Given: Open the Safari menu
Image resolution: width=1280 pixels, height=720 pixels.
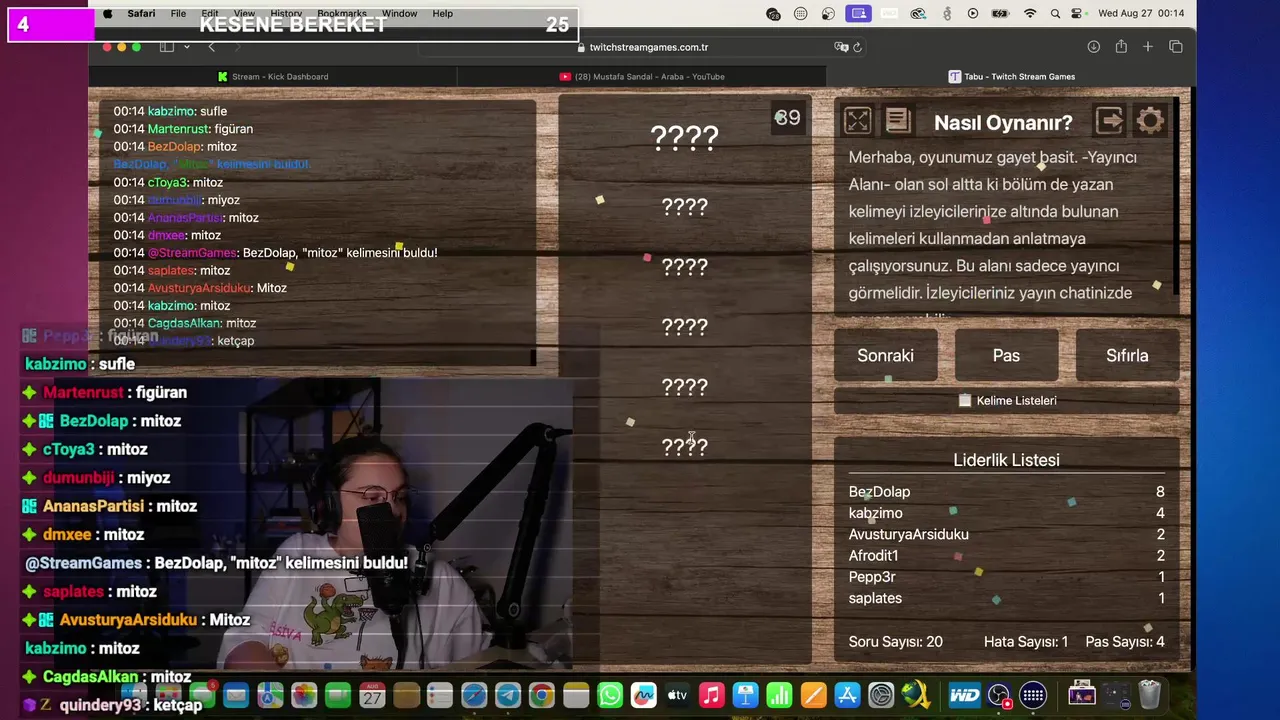Looking at the screenshot, I should [x=141, y=14].
